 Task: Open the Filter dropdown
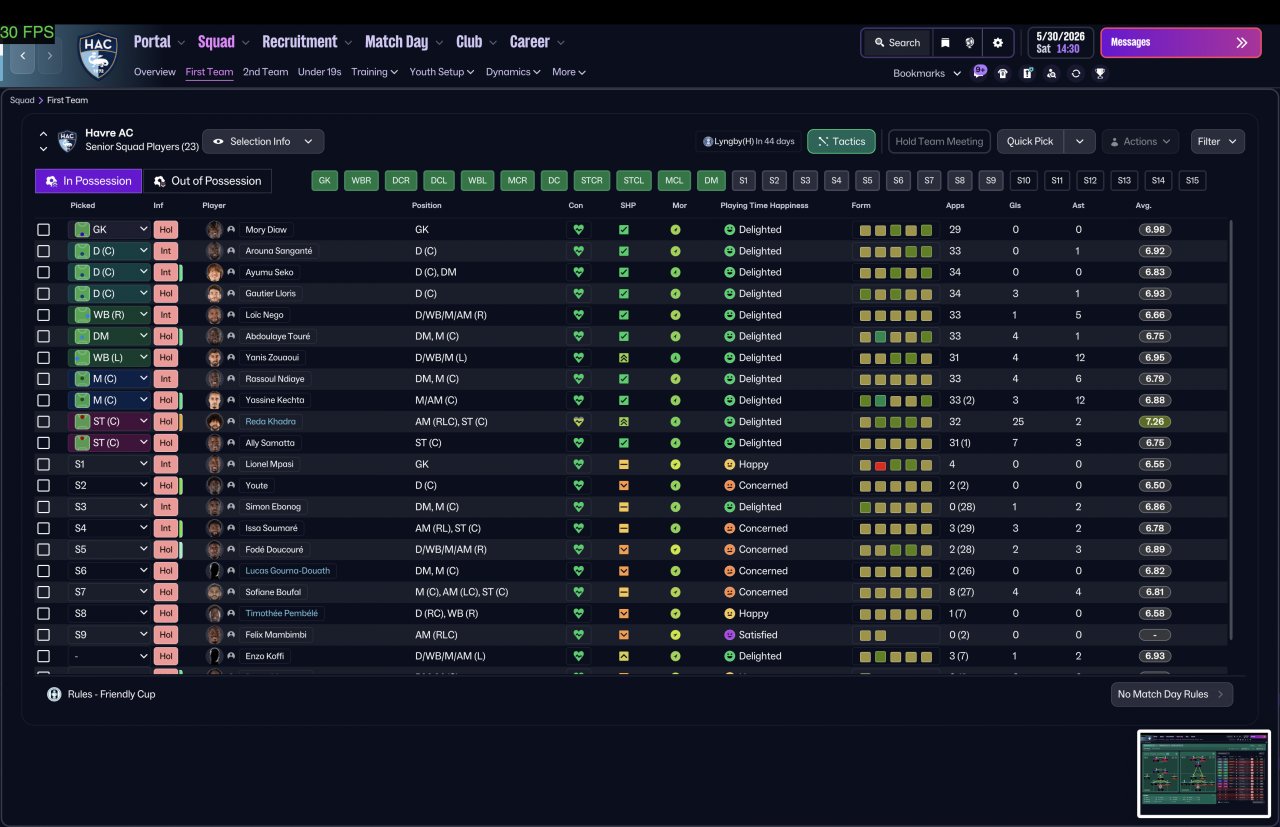coord(1217,141)
